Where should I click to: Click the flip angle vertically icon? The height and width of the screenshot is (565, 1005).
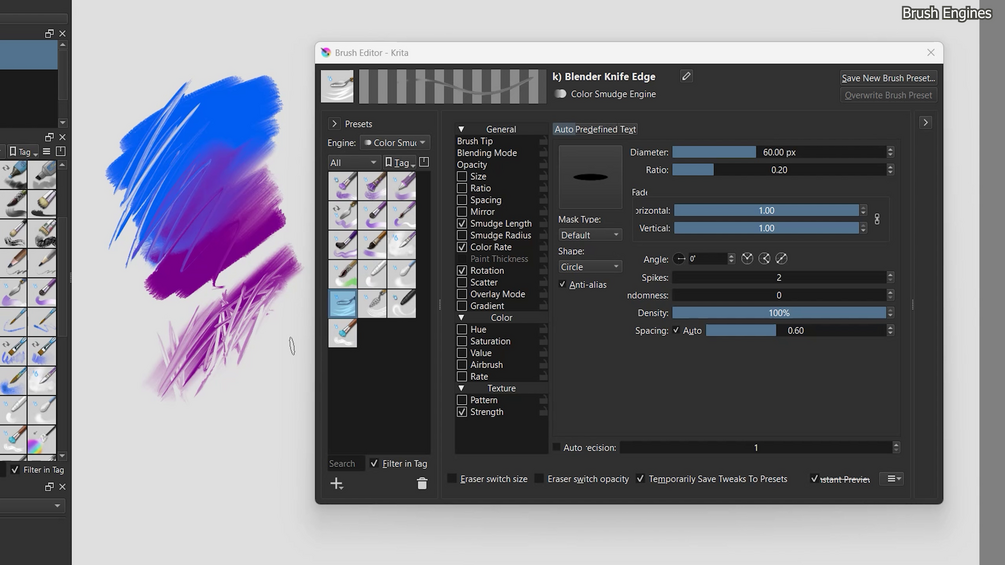click(x=764, y=259)
